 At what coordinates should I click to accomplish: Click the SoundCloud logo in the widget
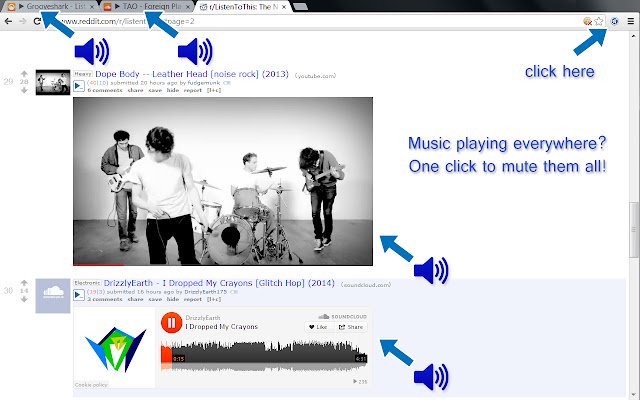[x=342, y=316]
